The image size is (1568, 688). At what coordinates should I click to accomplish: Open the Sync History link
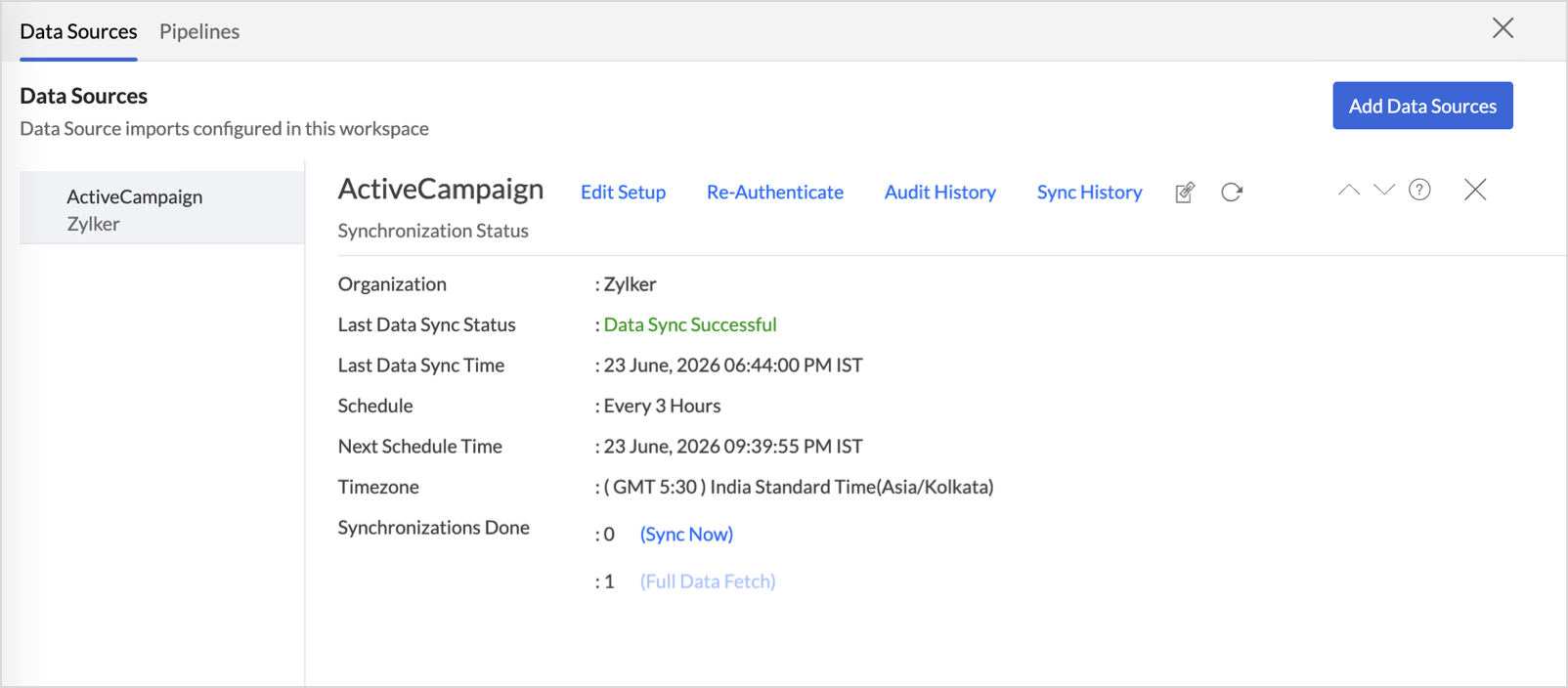[1089, 193]
